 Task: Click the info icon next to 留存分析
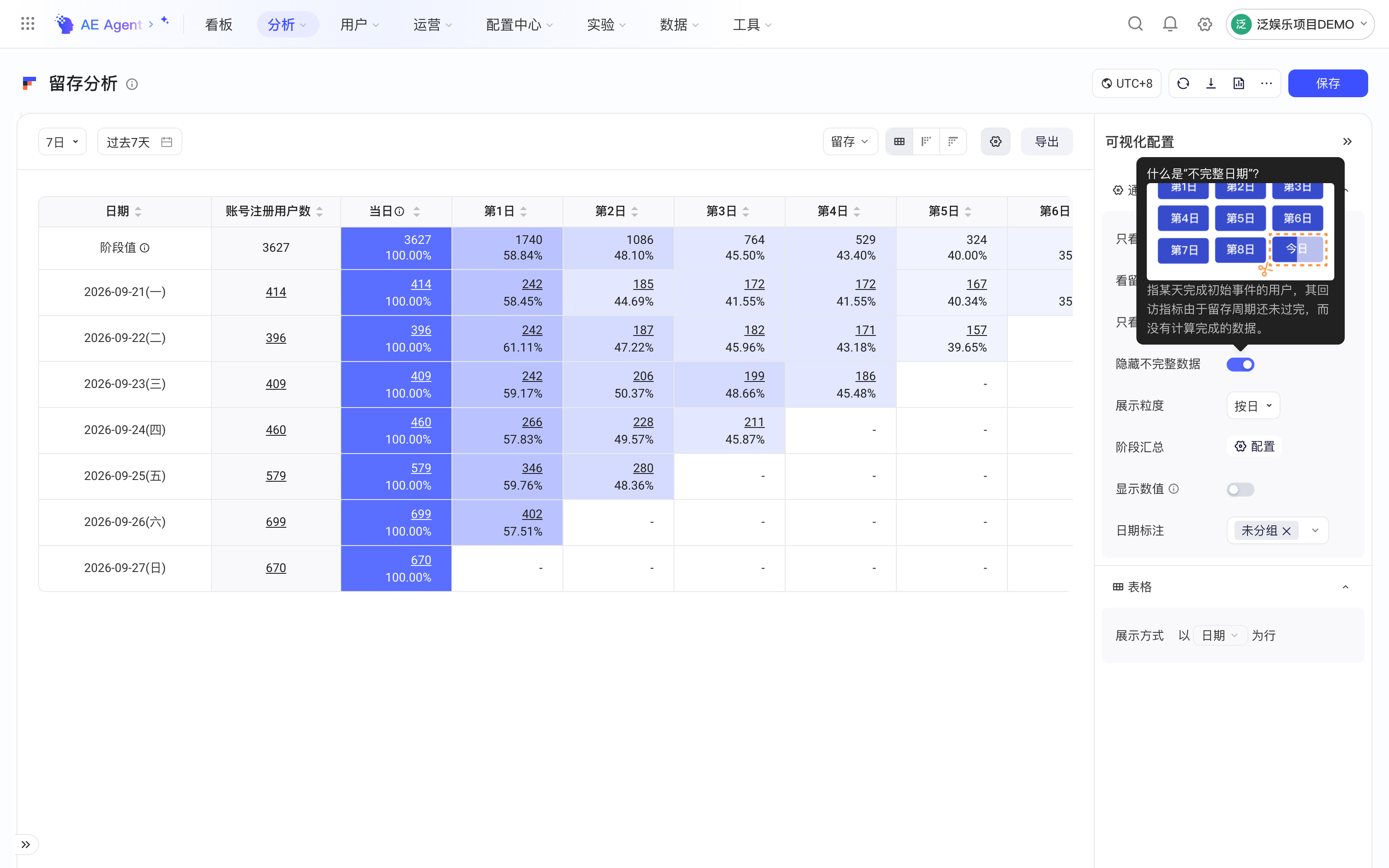tap(132, 84)
